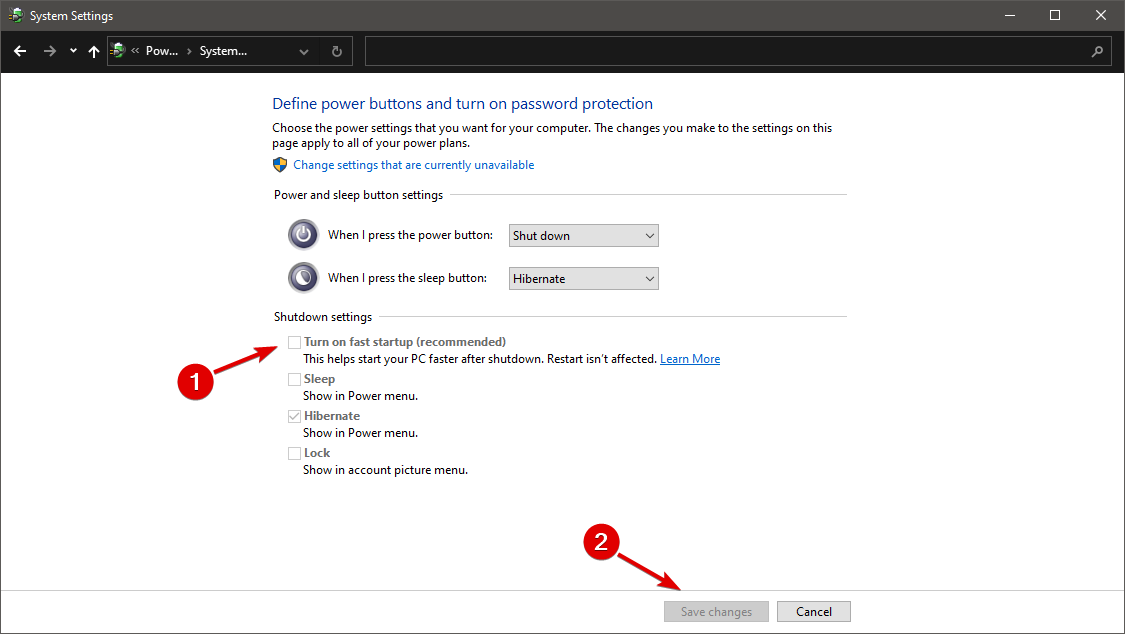Click the forward navigation arrow
The height and width of the screenshot is (634, 1125).
pyautogui.click(x=50, y=51)
